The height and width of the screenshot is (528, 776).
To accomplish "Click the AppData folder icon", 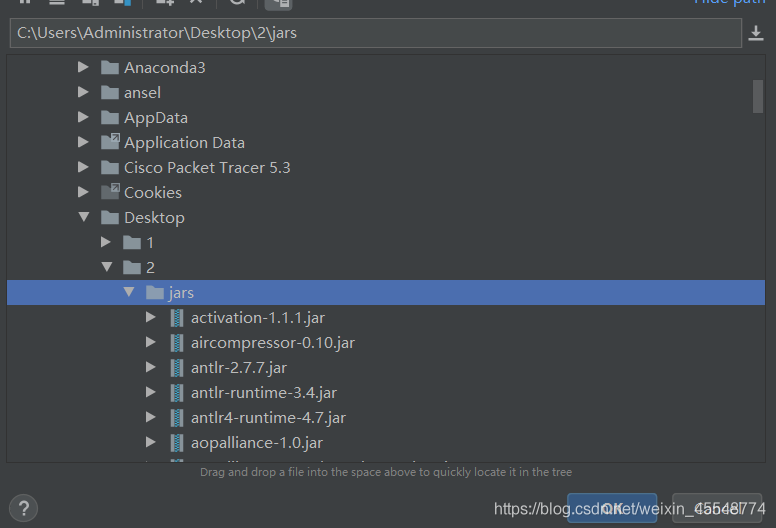I will tap(109, 118).
